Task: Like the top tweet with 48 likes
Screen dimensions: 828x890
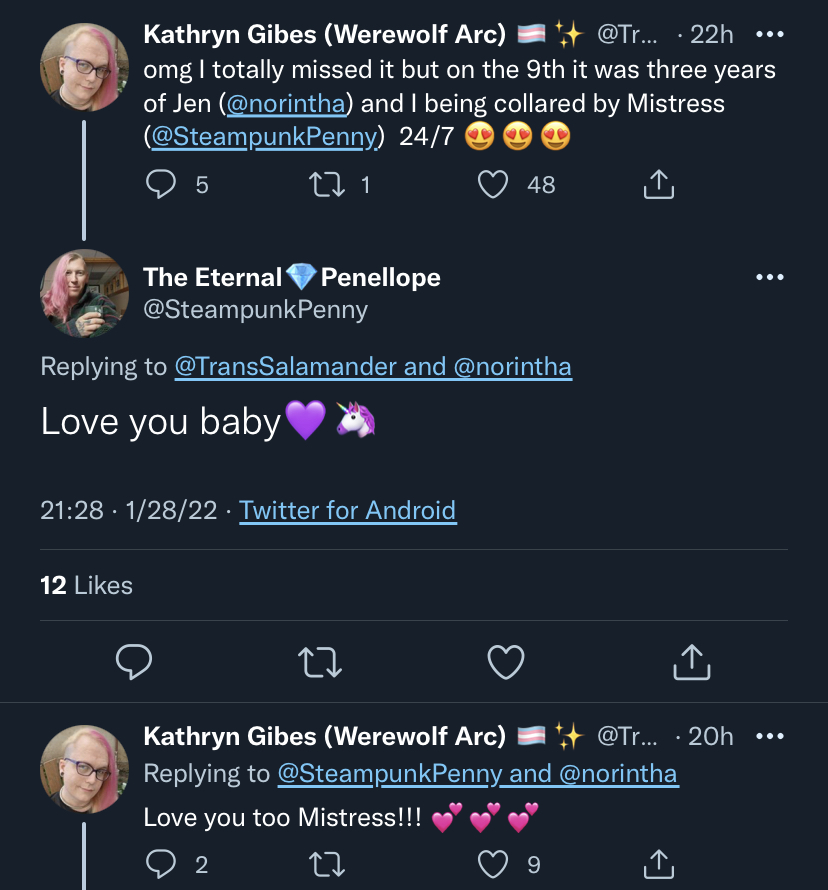Action: [493, 184]
